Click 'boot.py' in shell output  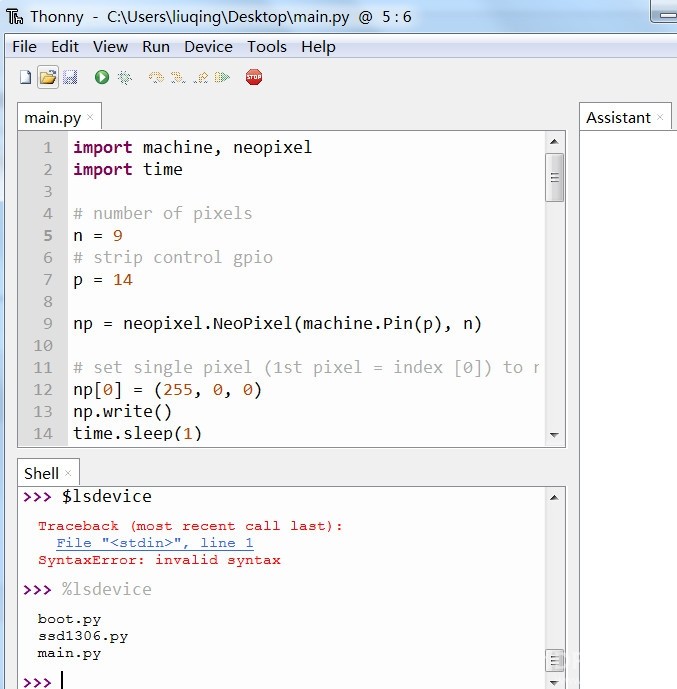click(69, 620)
